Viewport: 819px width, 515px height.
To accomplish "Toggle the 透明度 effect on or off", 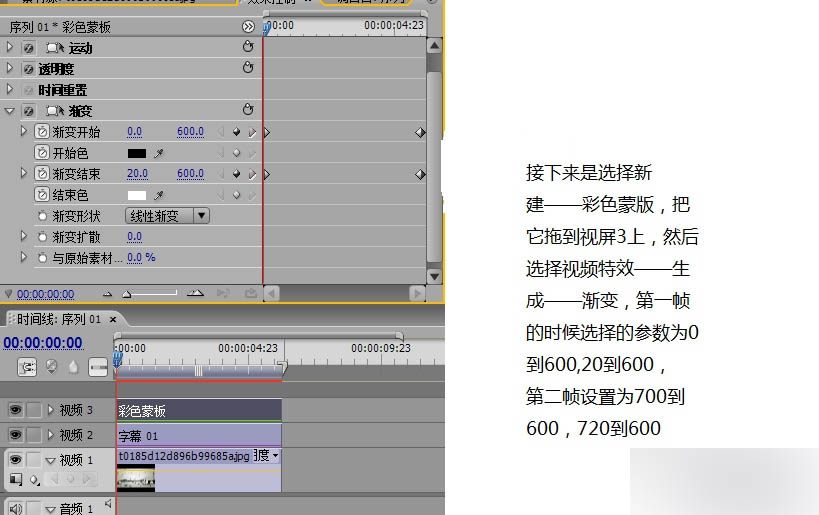I will point(29,69).
